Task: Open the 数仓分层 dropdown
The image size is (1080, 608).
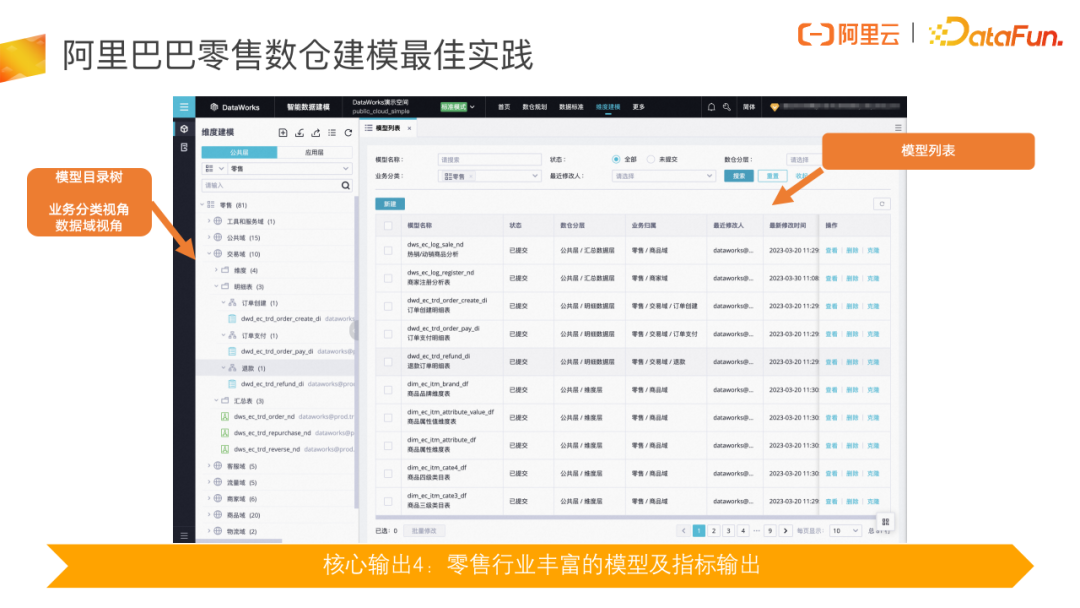Action: tap(800, 159)
